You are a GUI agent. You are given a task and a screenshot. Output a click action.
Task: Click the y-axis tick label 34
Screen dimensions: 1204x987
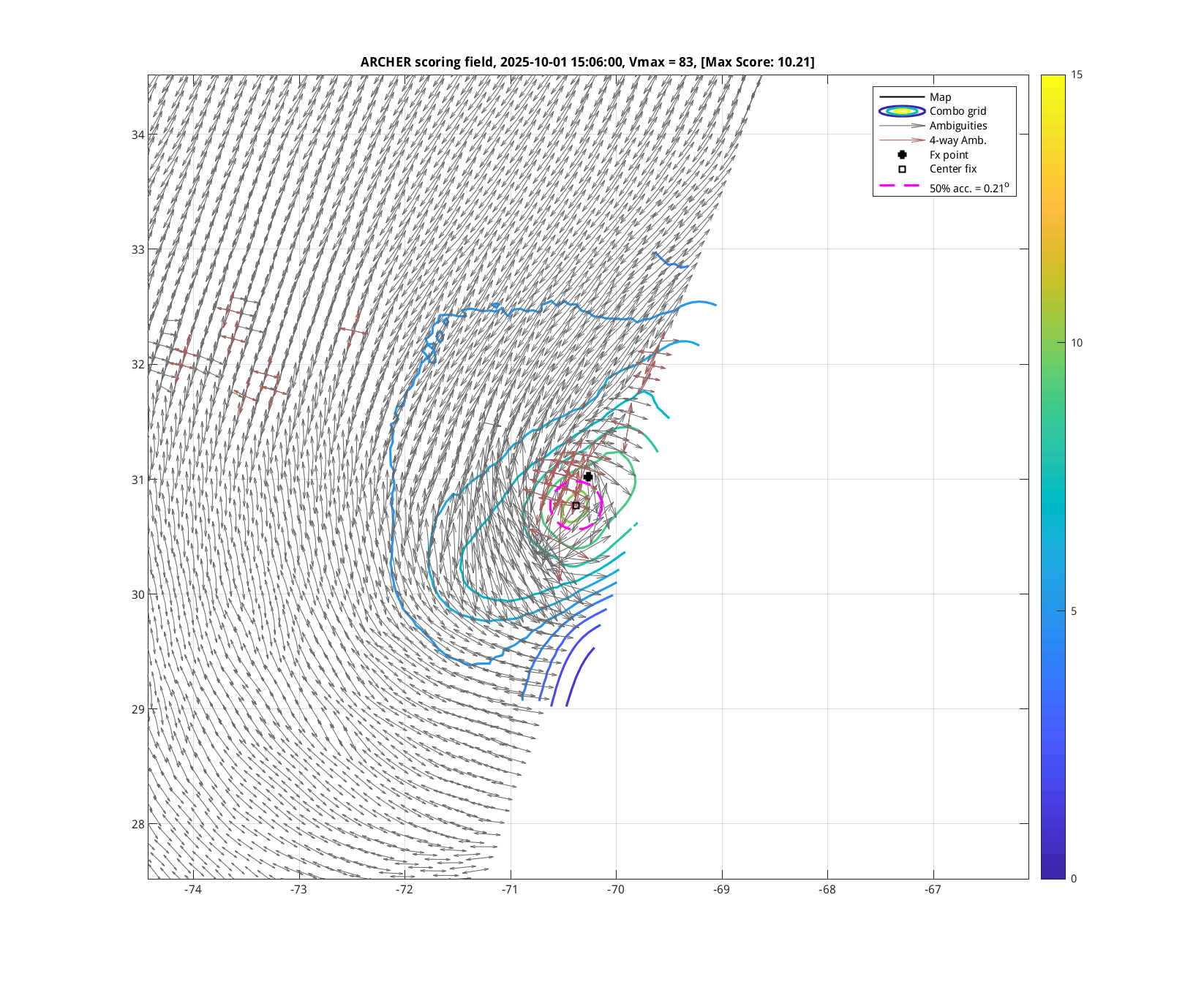pos(138,135)
